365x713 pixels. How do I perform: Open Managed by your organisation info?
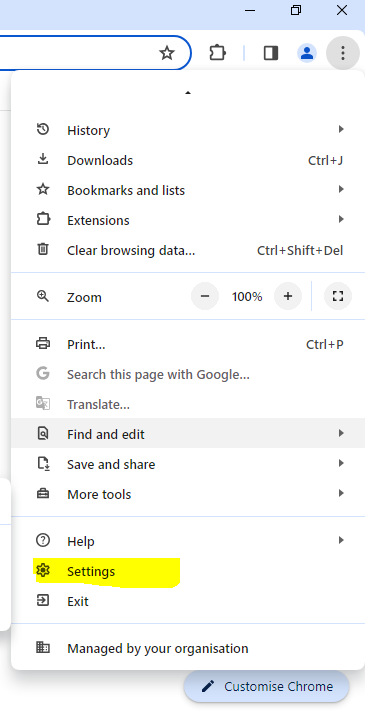pos(188,648)
